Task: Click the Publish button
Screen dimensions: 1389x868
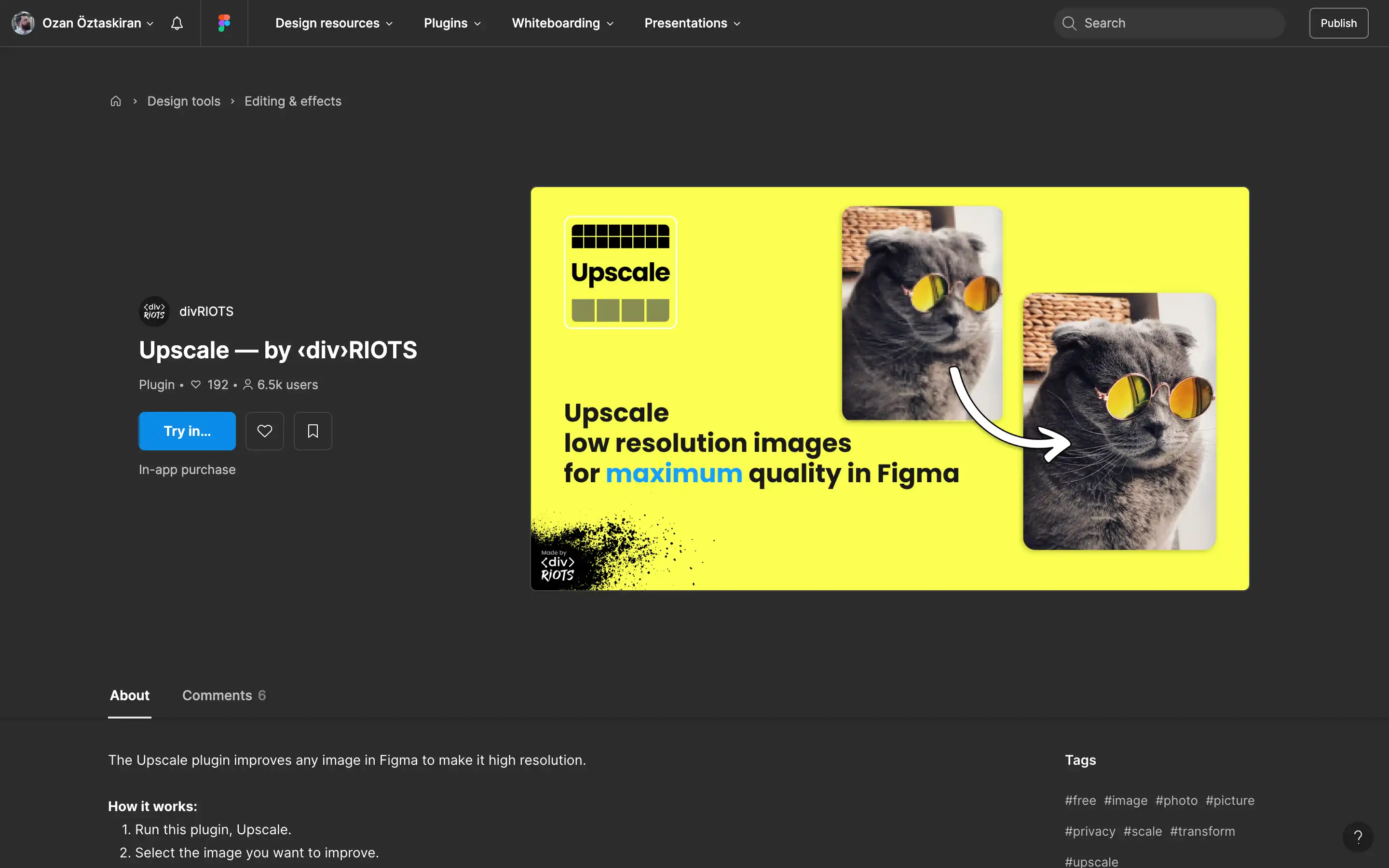Action: 1338,23
